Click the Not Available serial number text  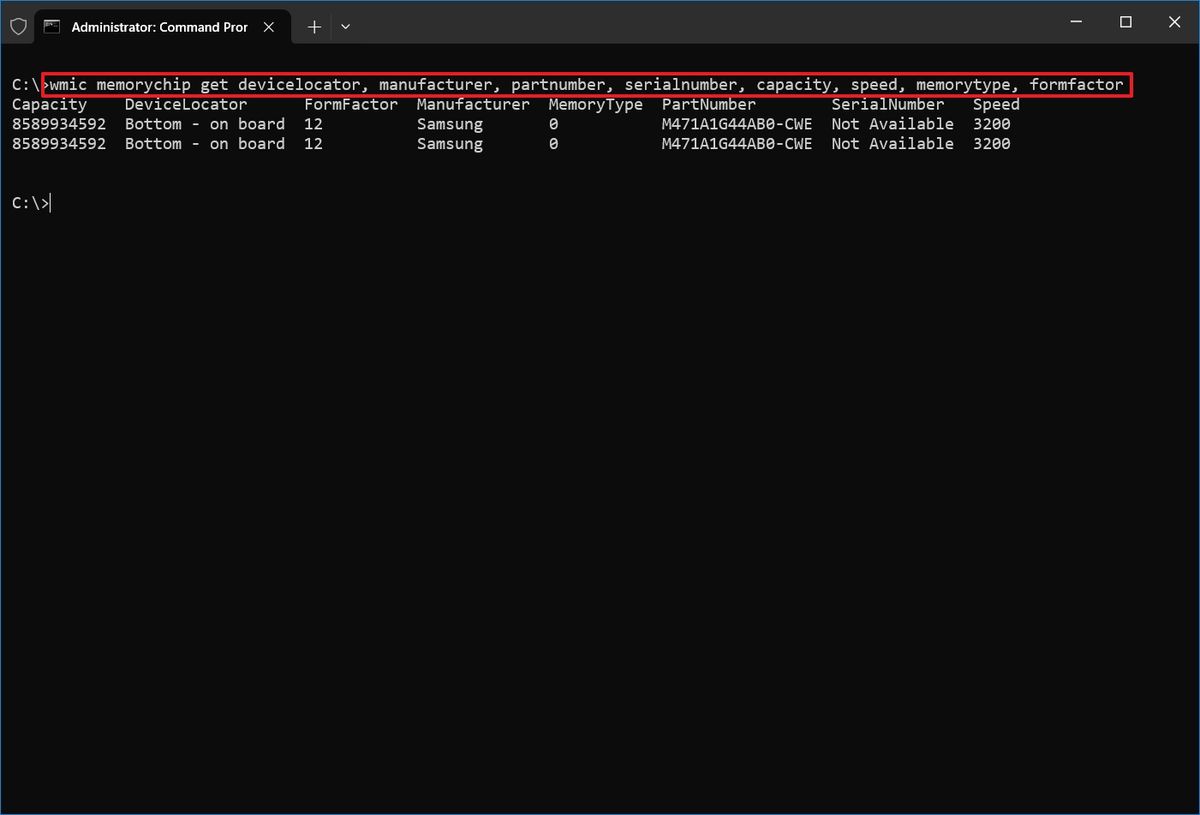point(890,123)
